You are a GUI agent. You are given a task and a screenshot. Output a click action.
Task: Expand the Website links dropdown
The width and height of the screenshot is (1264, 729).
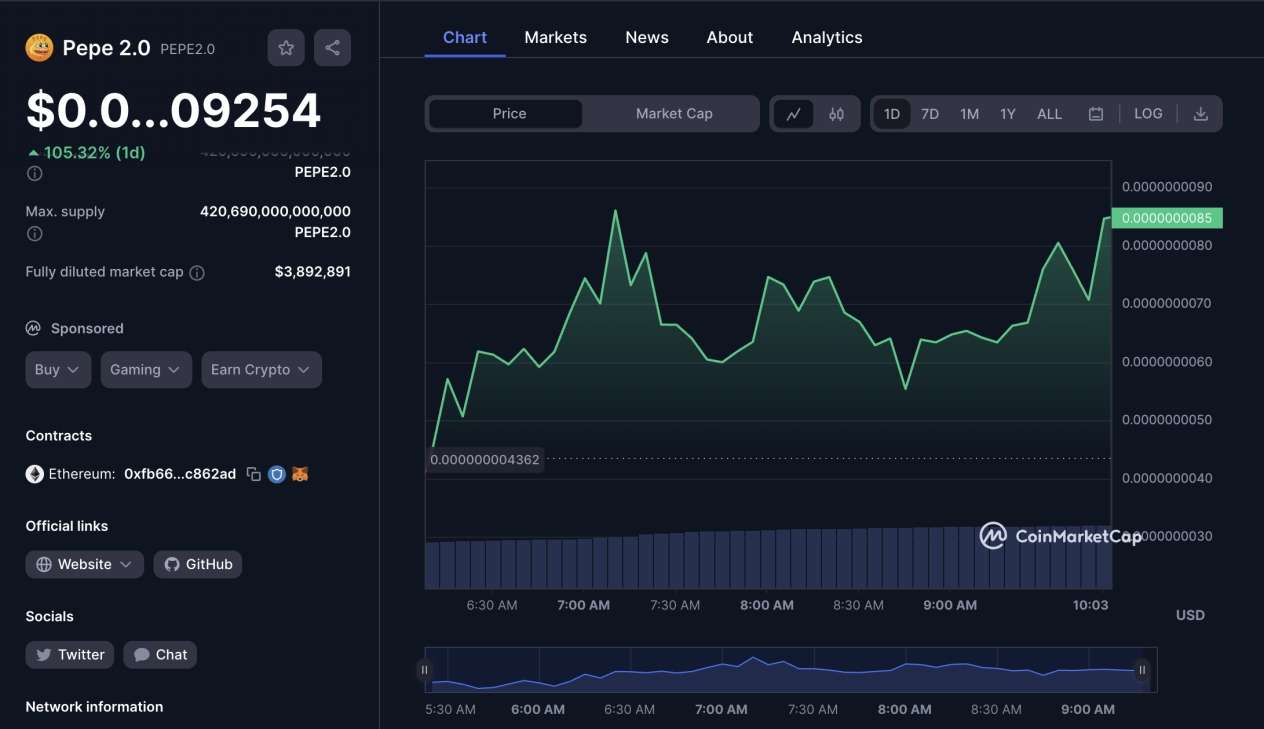84,565
